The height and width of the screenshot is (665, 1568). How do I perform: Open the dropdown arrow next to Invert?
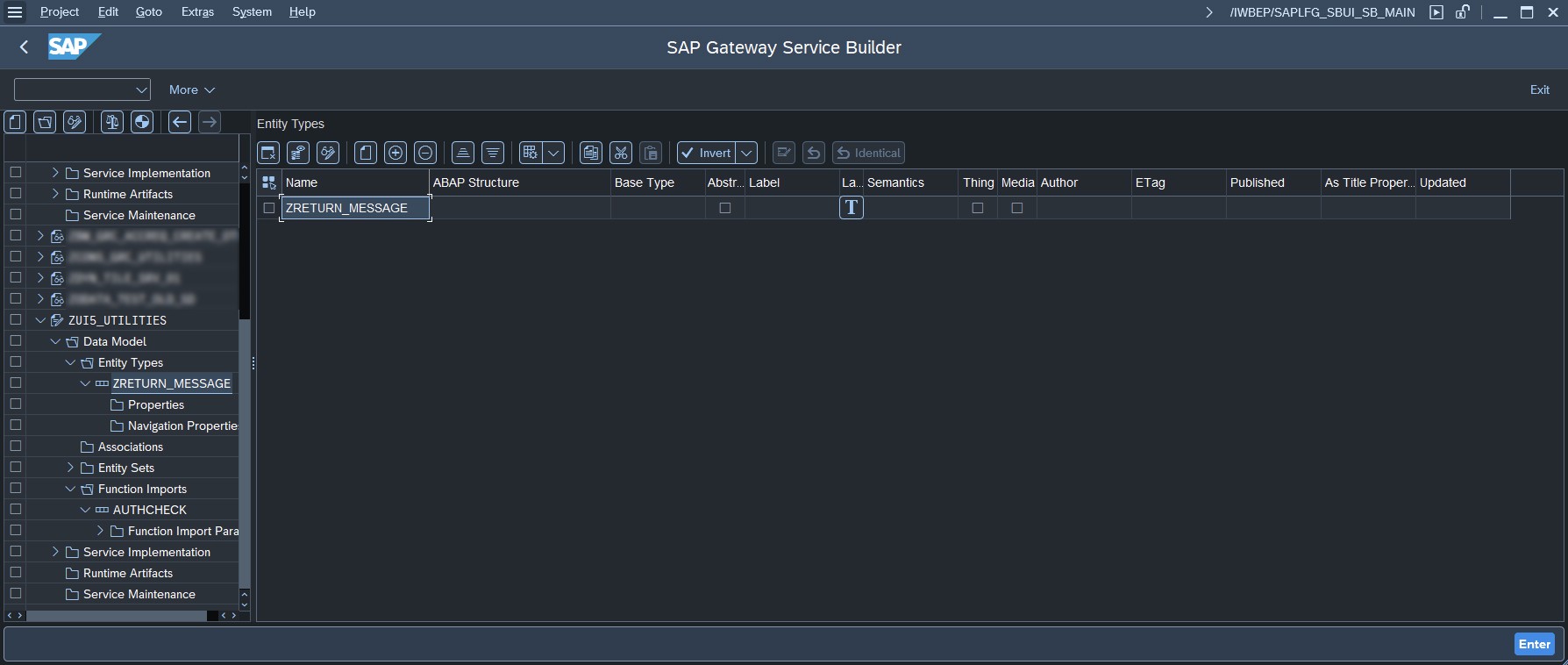tap(746, 153)
